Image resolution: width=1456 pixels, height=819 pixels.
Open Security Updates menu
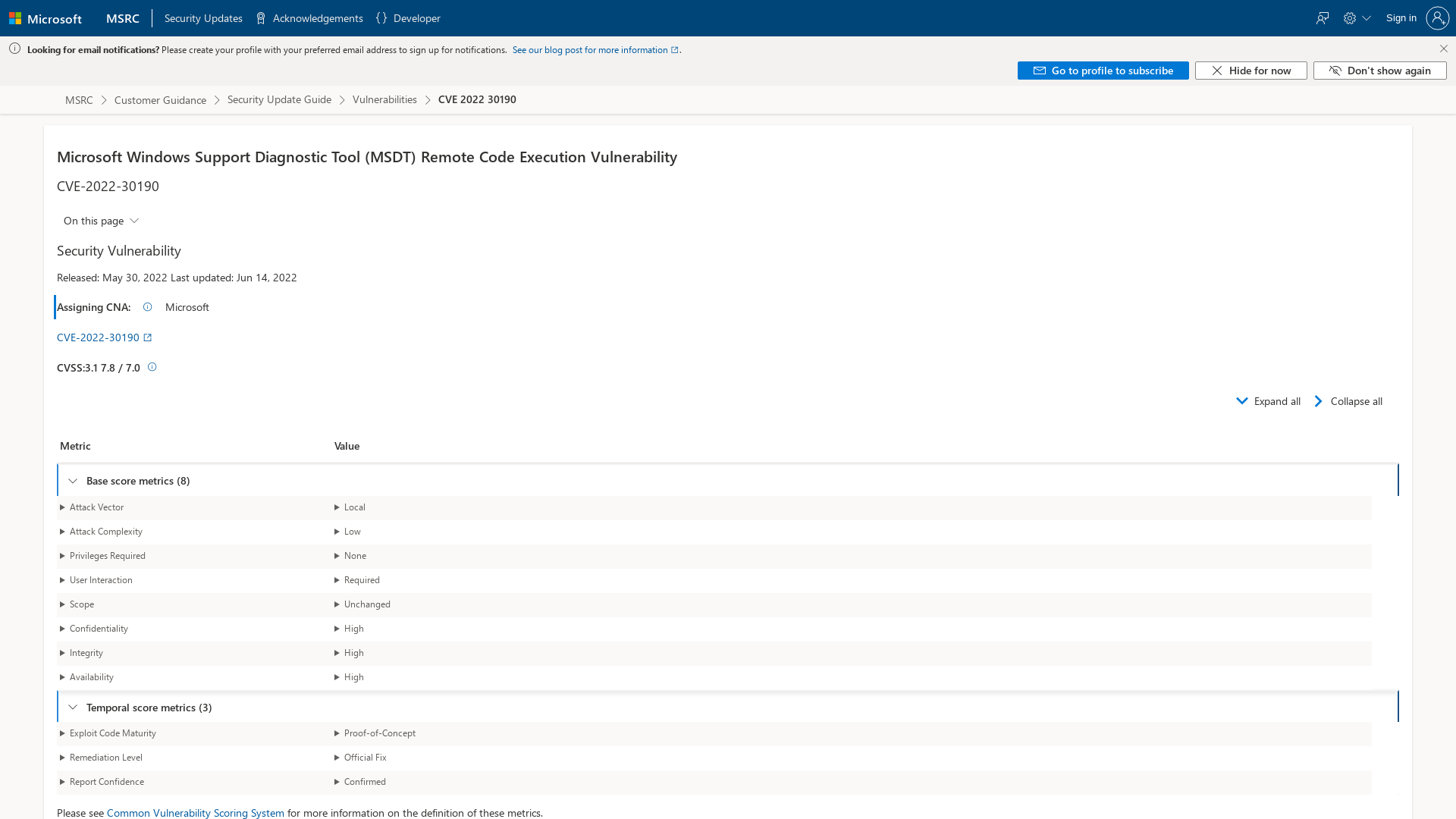pos(203,18)
